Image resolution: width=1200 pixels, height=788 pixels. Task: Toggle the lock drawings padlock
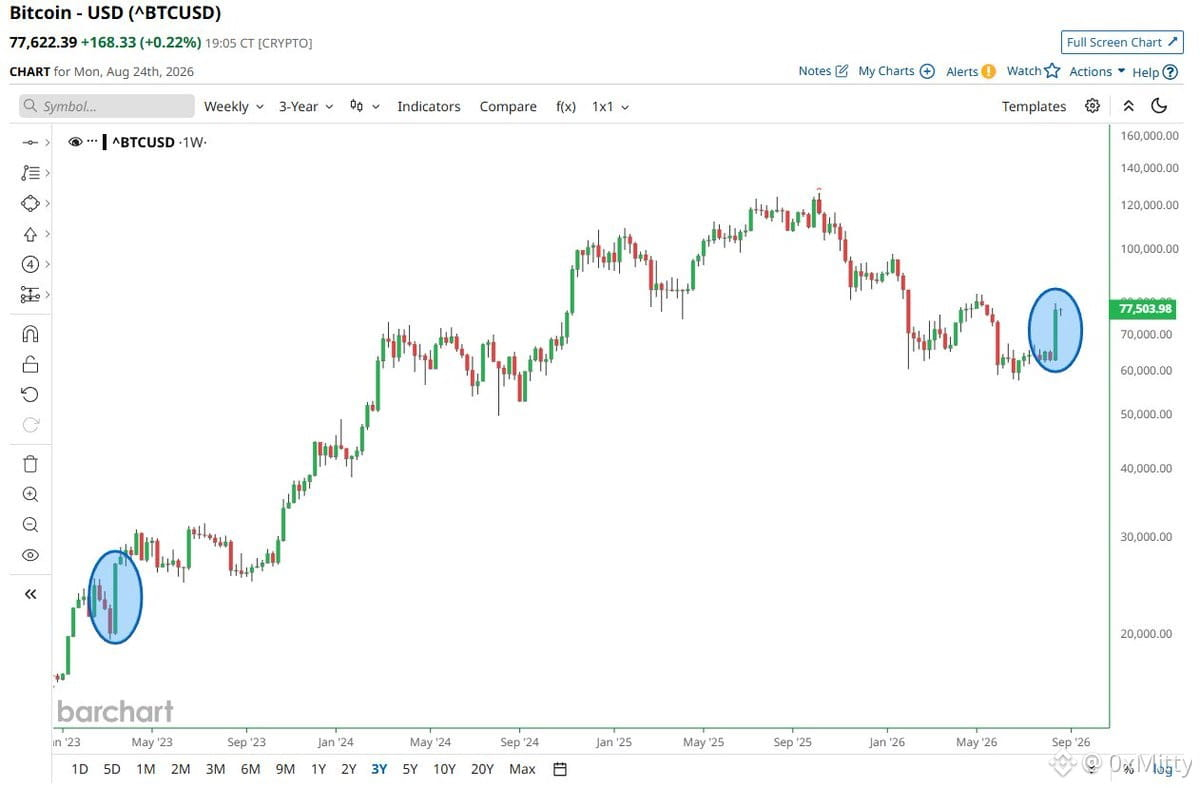[30, 364]
